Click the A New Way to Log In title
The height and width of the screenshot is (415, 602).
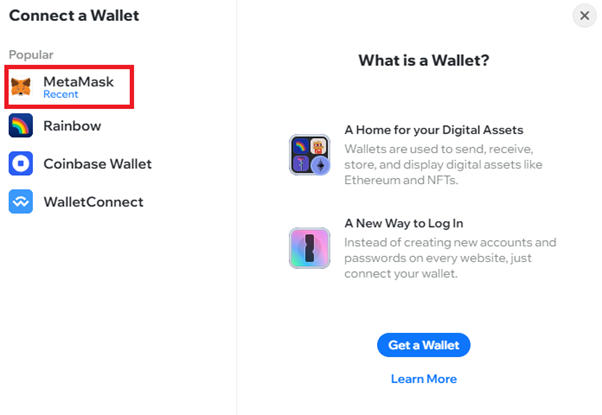point(404,223)
